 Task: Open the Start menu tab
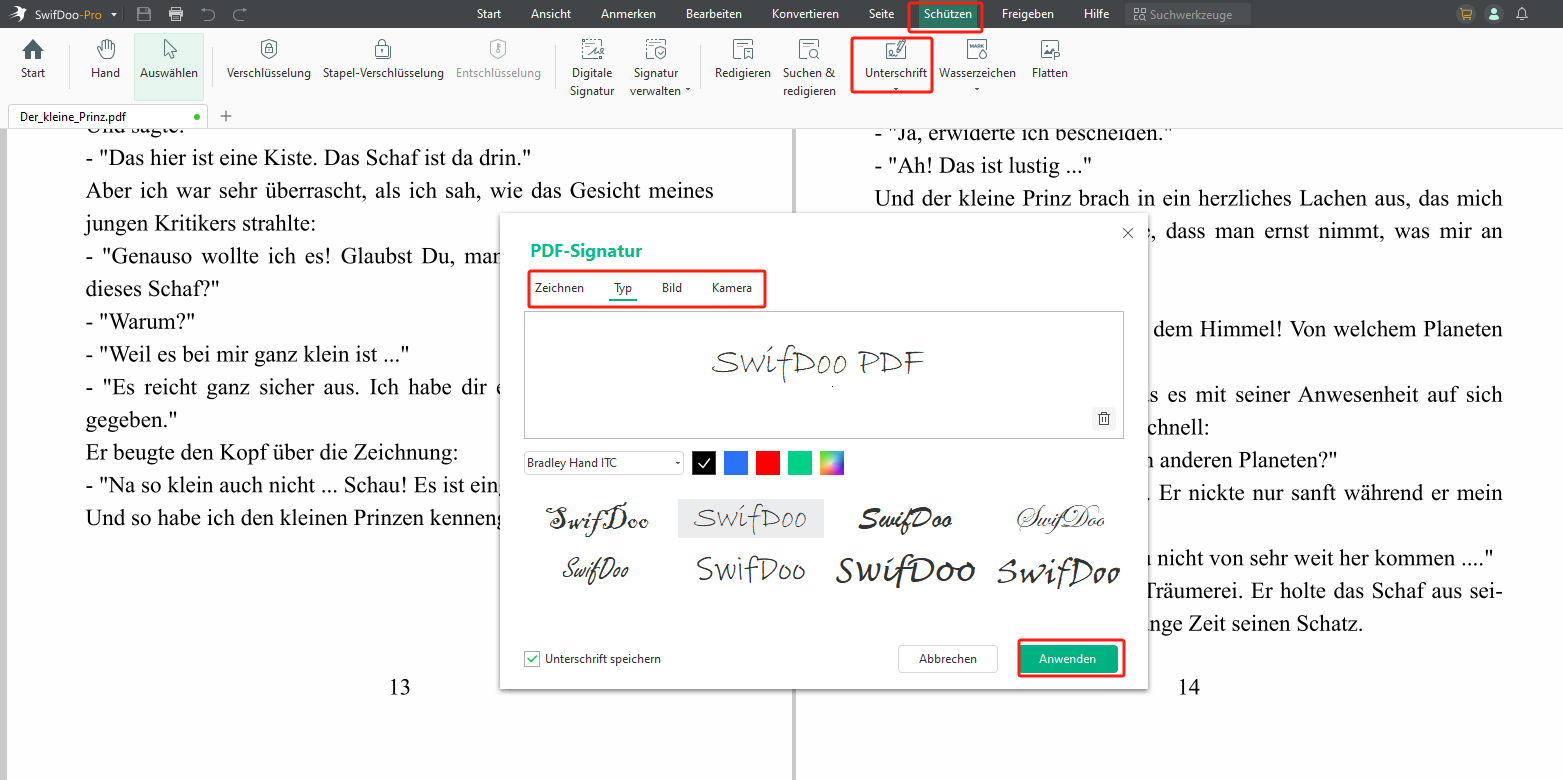pos(489,14)
